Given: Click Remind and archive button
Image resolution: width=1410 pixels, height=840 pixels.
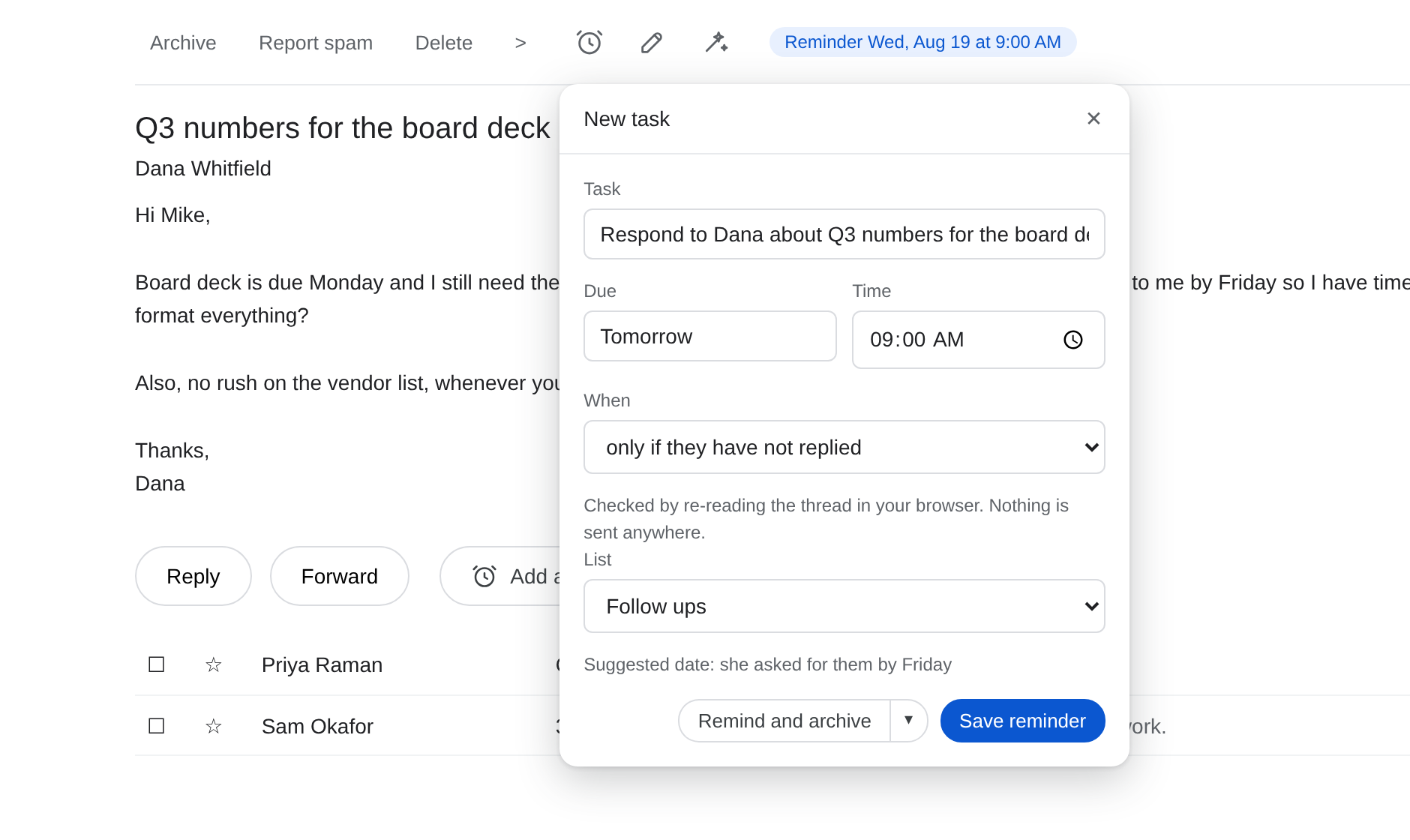Looking at the screenshot, I should coord(784,721).
